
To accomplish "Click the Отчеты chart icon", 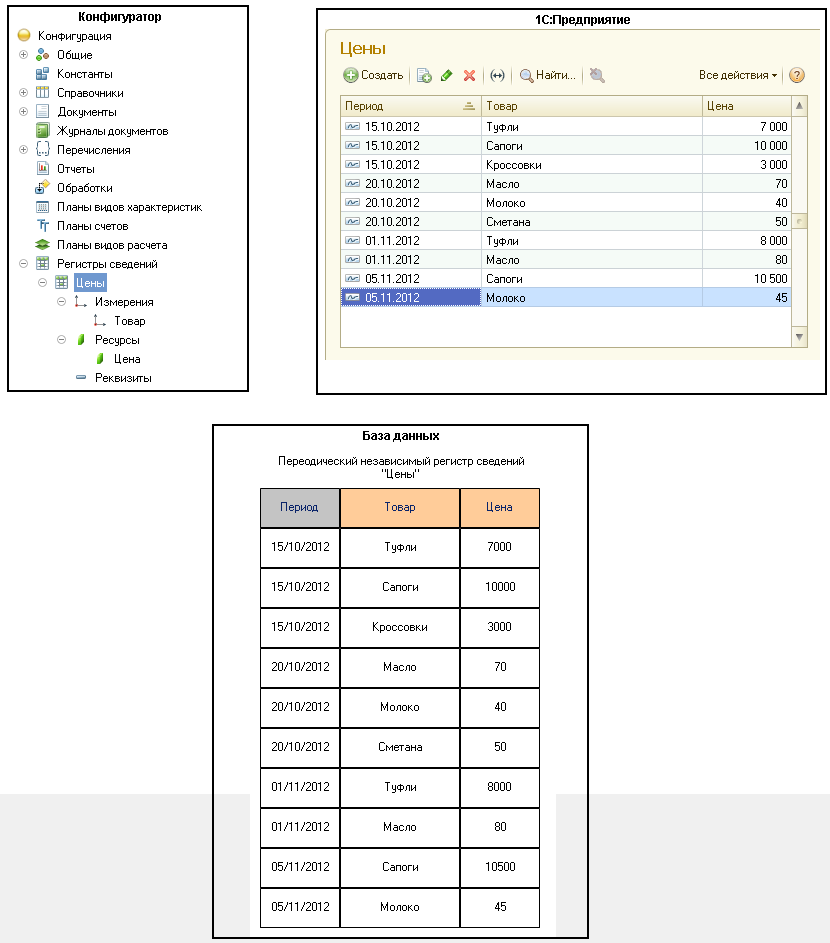I will (42, 168).
